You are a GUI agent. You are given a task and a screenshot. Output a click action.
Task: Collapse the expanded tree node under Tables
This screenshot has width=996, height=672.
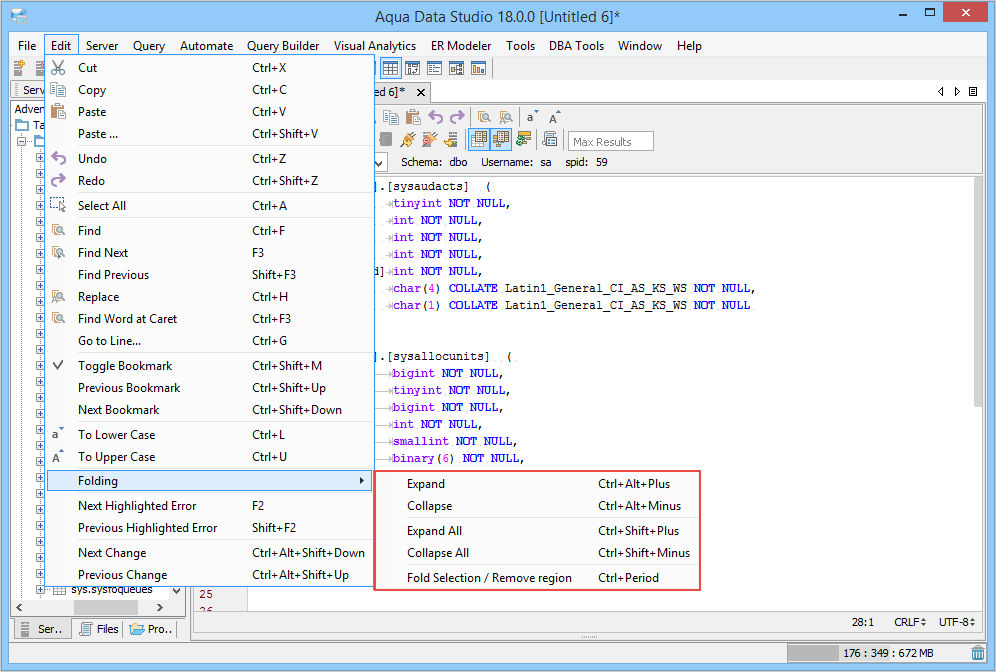point(22,141)
